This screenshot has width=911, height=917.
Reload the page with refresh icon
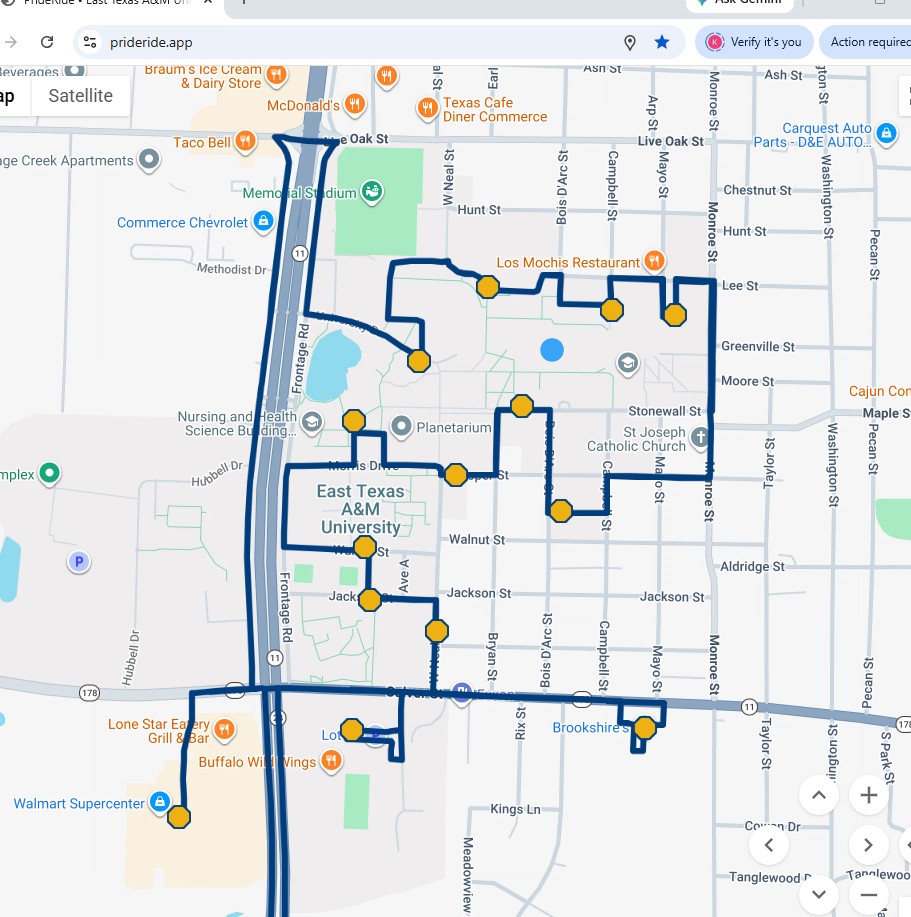coord(47,42)
